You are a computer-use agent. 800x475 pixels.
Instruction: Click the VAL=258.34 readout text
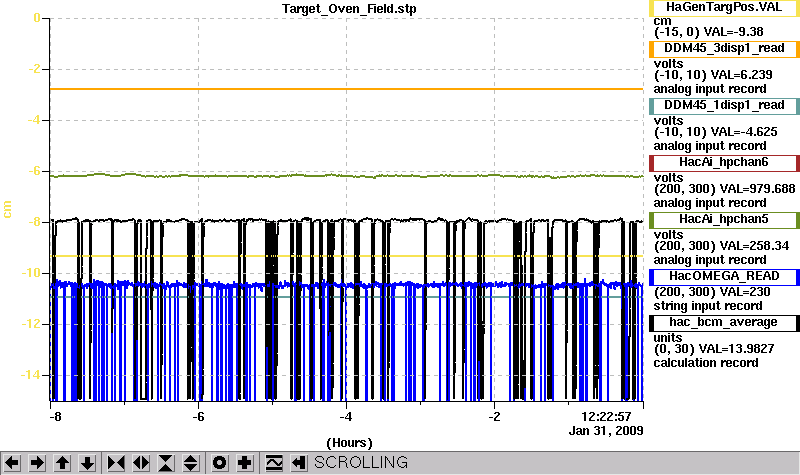[x=754, y=246]
